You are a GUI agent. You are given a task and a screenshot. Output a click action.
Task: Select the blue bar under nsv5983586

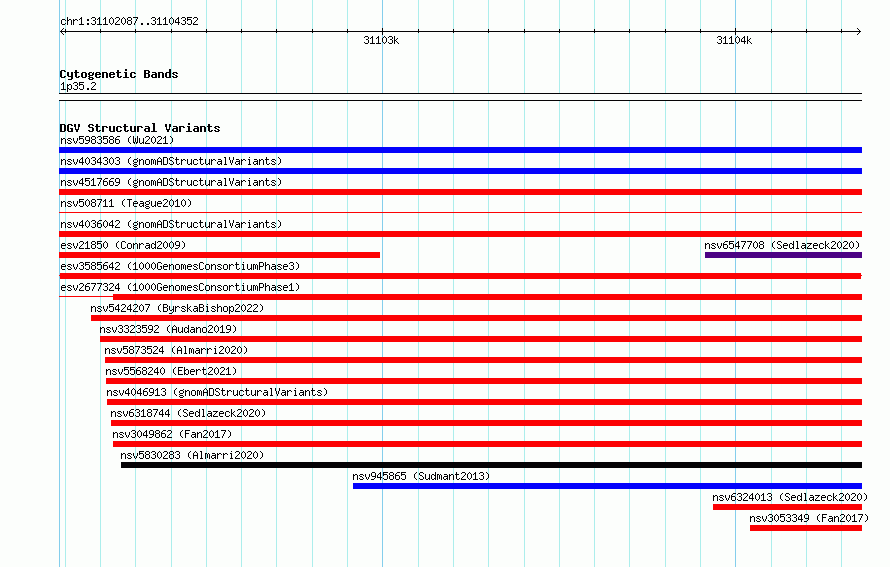coord(460,150)
